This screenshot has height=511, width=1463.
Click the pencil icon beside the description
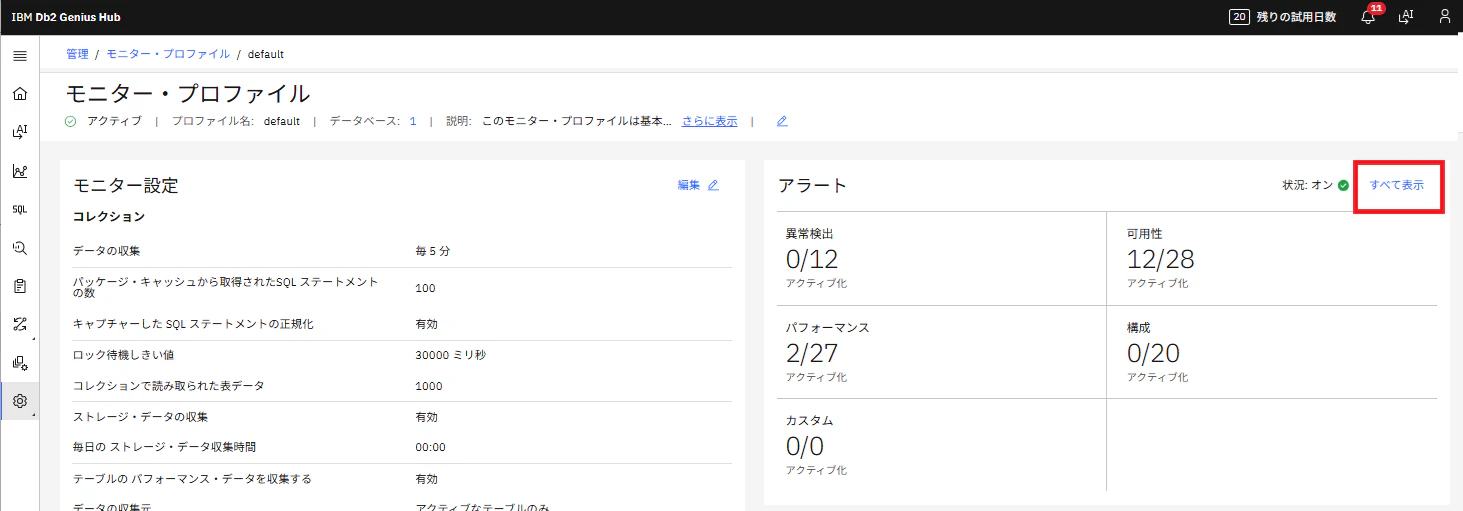click(782, 121)
